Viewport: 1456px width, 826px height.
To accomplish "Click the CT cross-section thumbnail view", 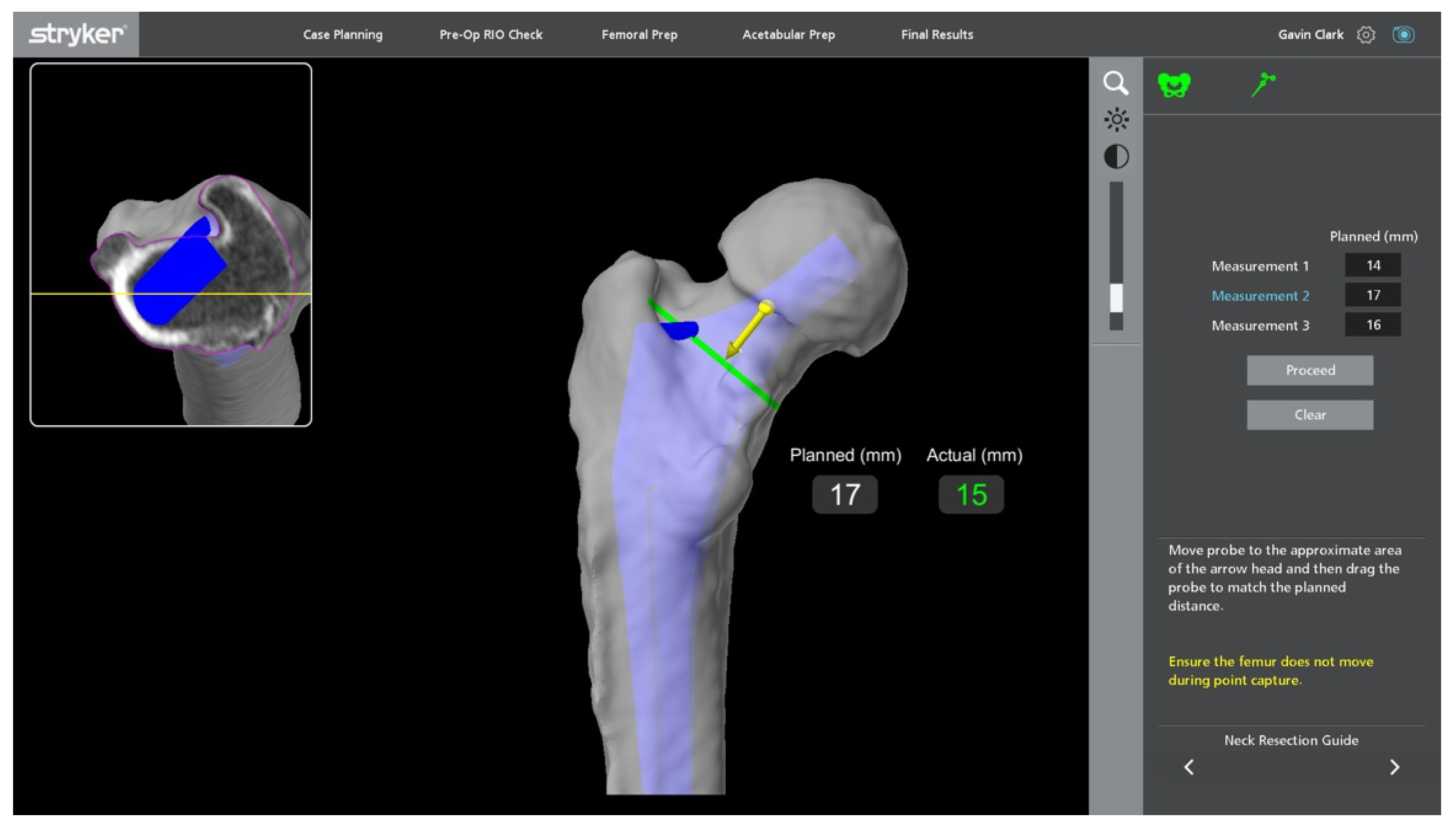I will tap(171, 245).
